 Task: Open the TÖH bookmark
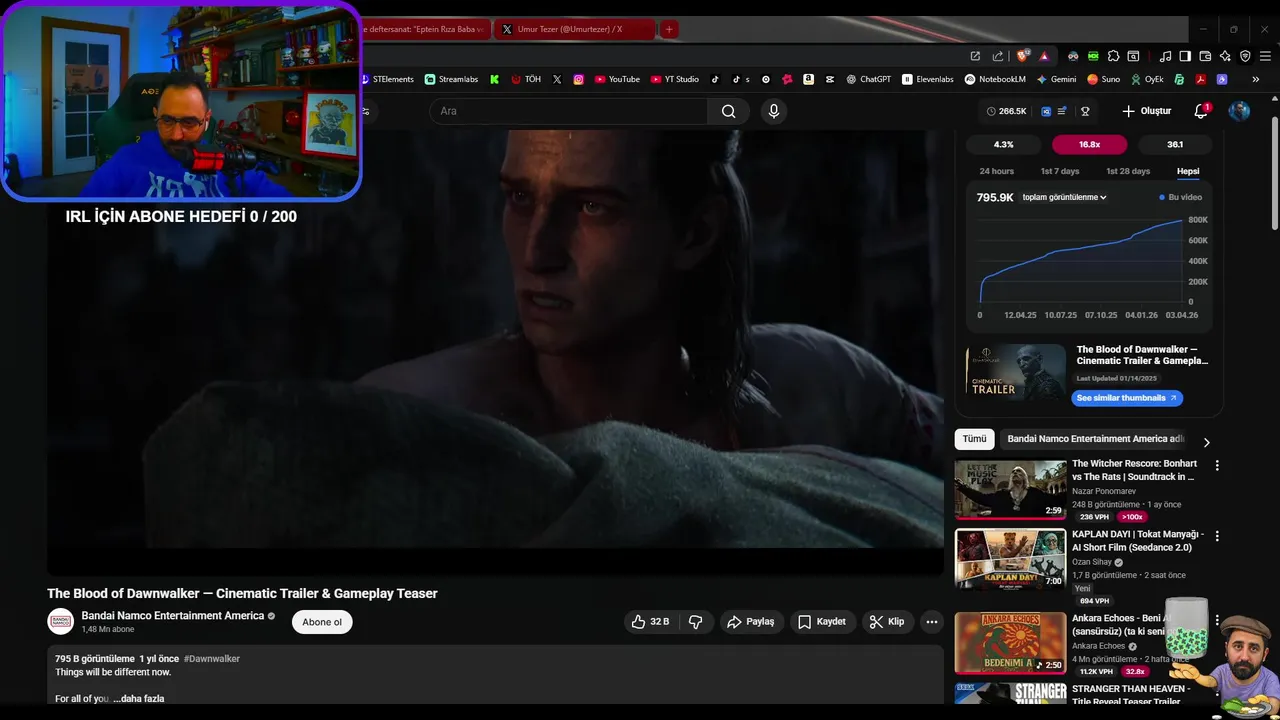(x=526, y=79)
